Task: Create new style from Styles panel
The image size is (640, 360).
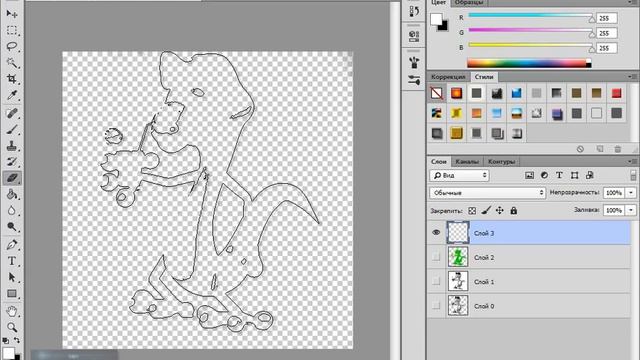Action: tap(600, 149)
